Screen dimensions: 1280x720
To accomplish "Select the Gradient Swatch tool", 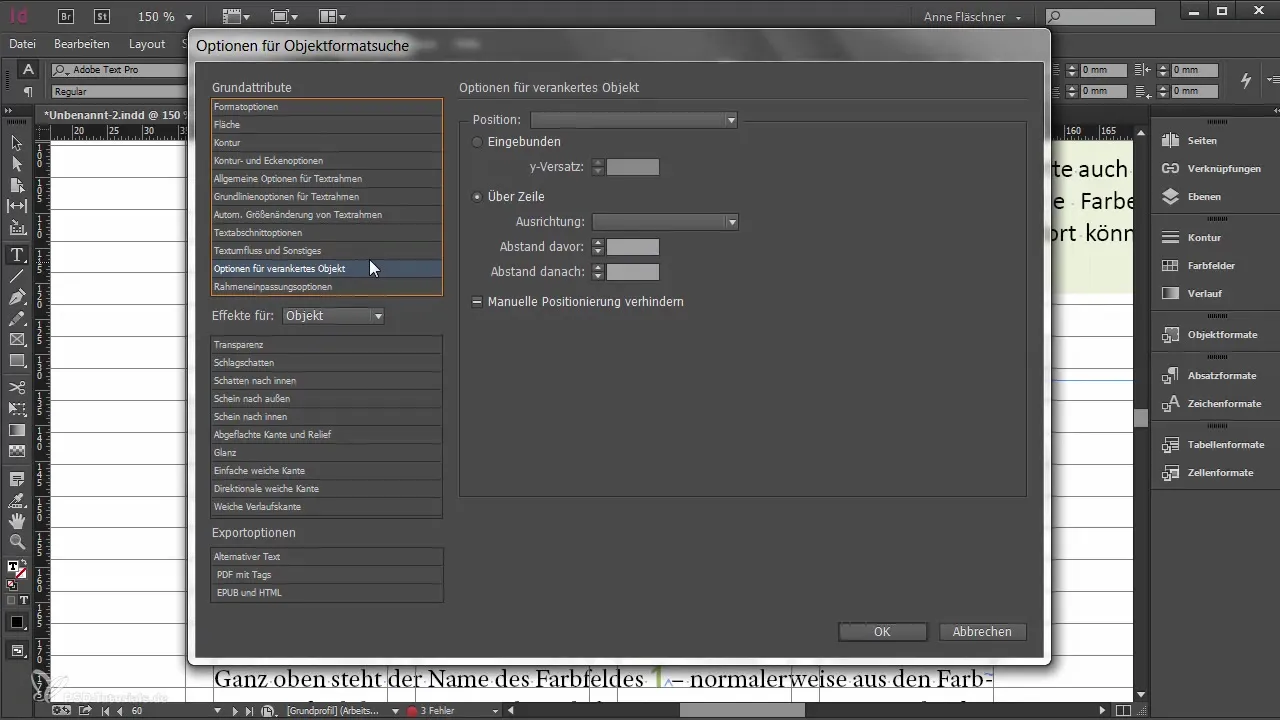I will [17, 430].
